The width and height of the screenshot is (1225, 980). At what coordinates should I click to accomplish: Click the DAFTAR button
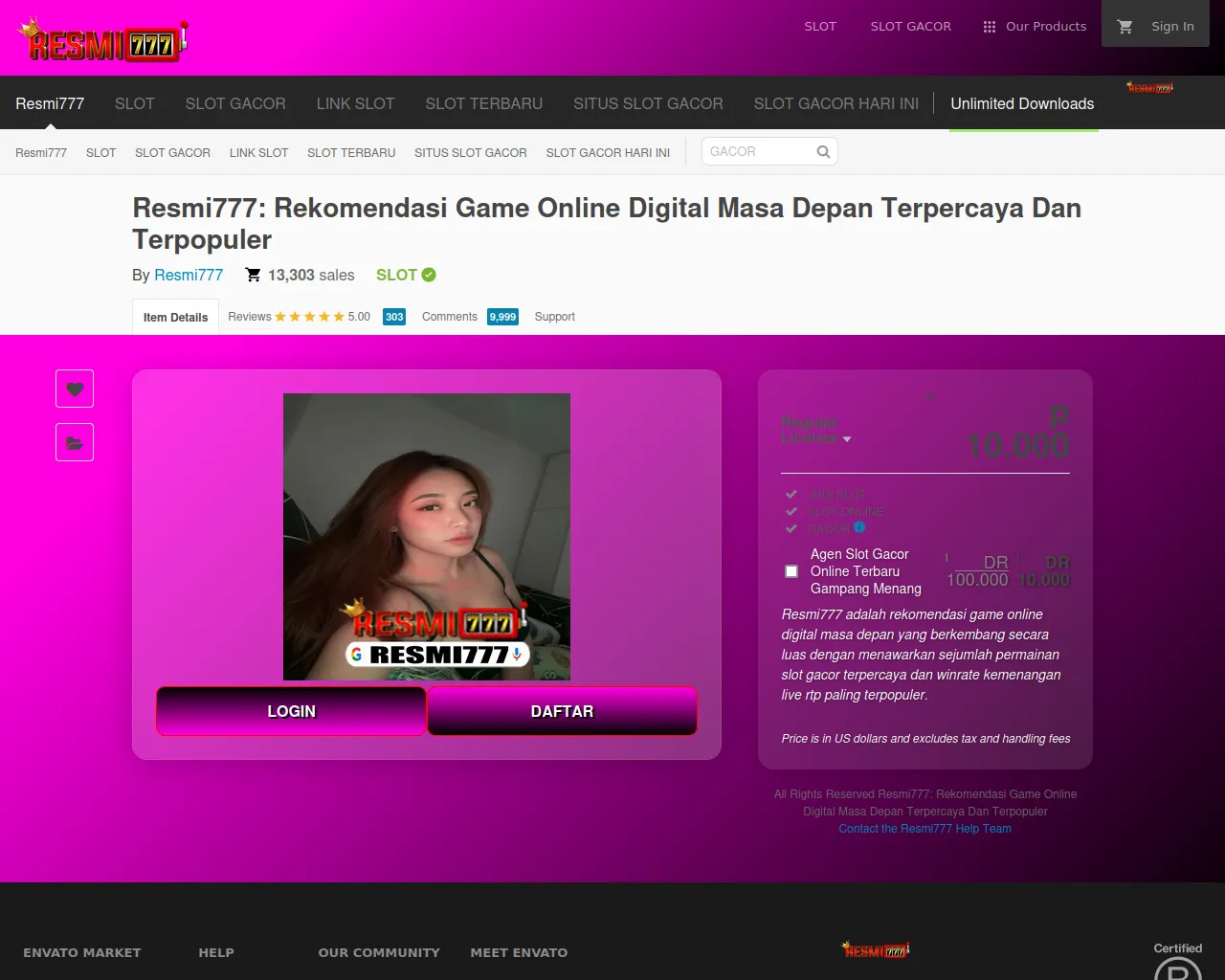coord(562,711)
